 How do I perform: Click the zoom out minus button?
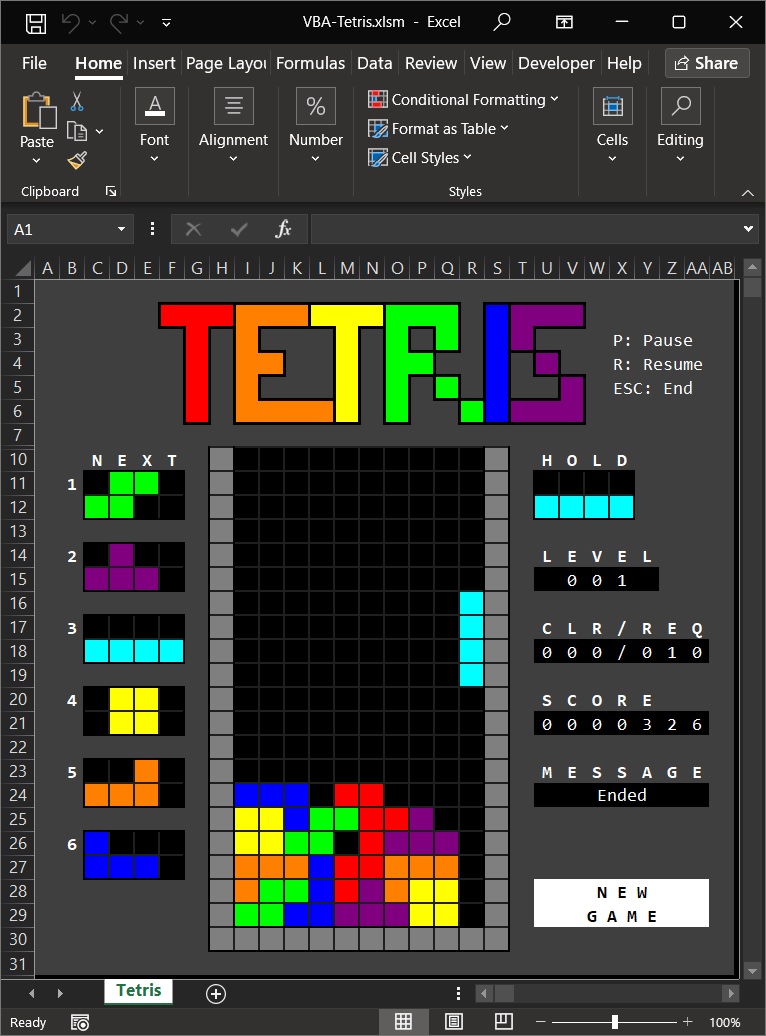pyautogui.click(x=541, y=1022)
